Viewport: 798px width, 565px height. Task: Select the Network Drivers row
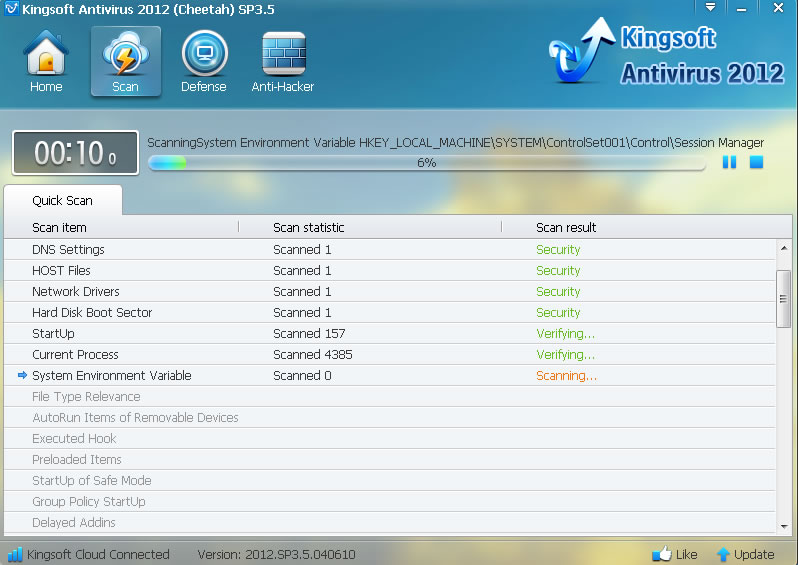pyautogui.click(x=389, y=292)
